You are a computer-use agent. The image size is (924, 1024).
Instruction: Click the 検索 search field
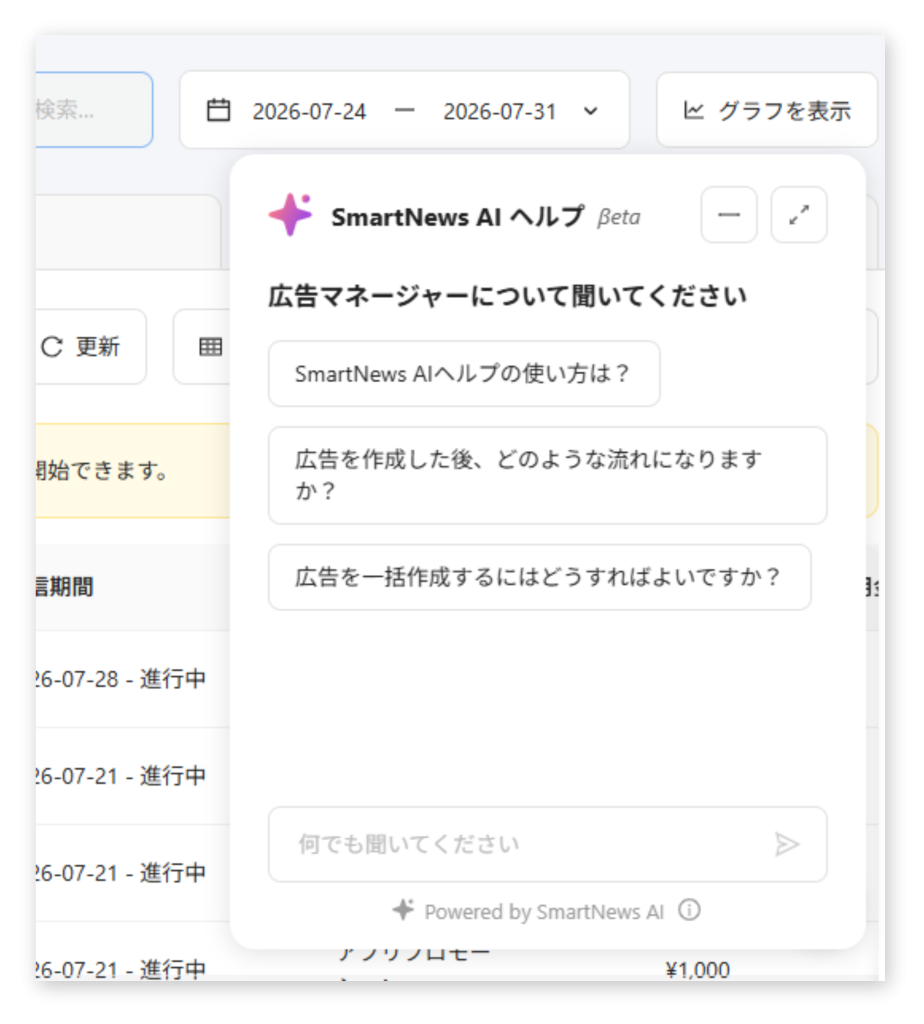pyautogui.click(x=94, y=110)
